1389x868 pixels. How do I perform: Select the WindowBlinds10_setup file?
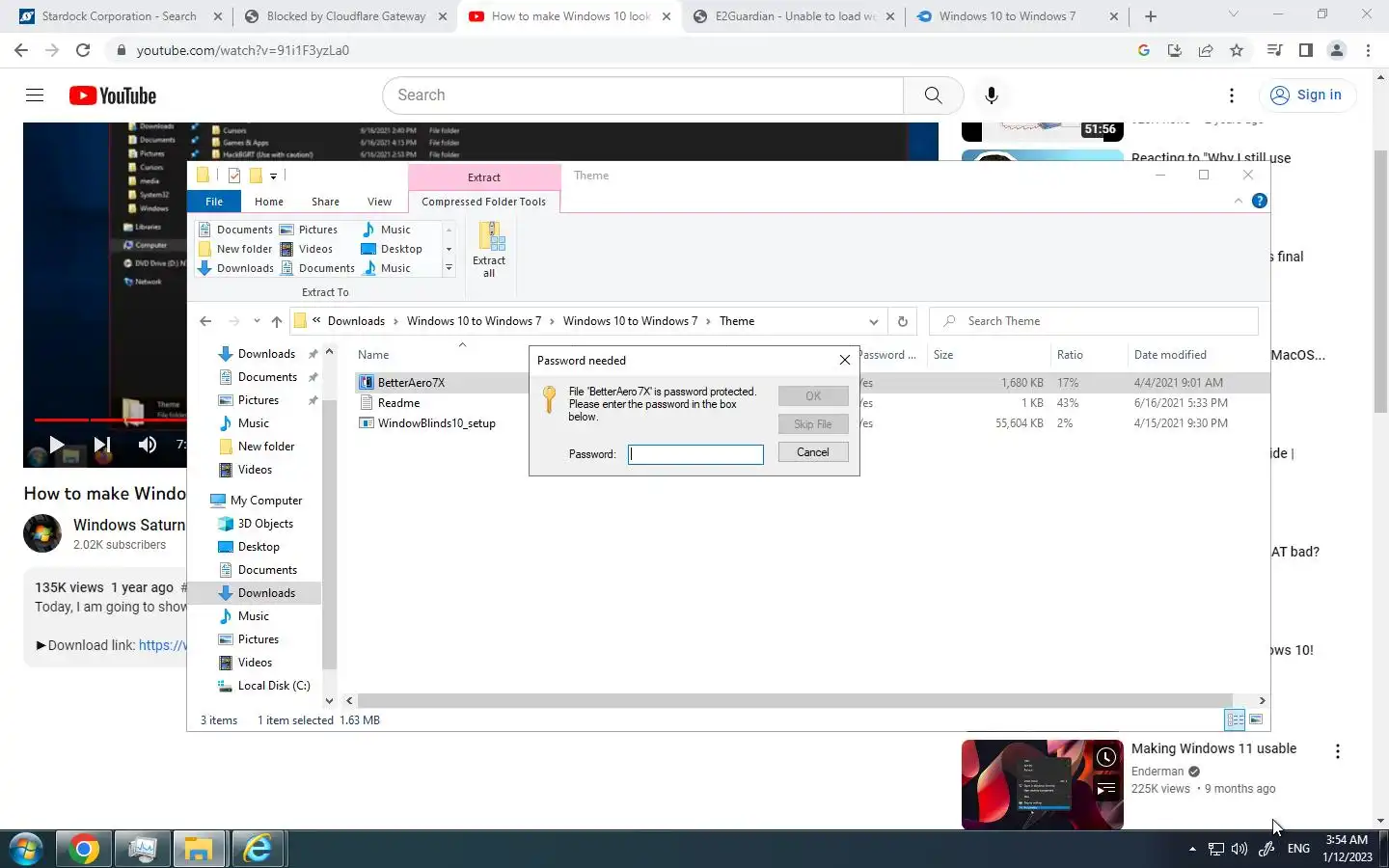pos(436,423)
